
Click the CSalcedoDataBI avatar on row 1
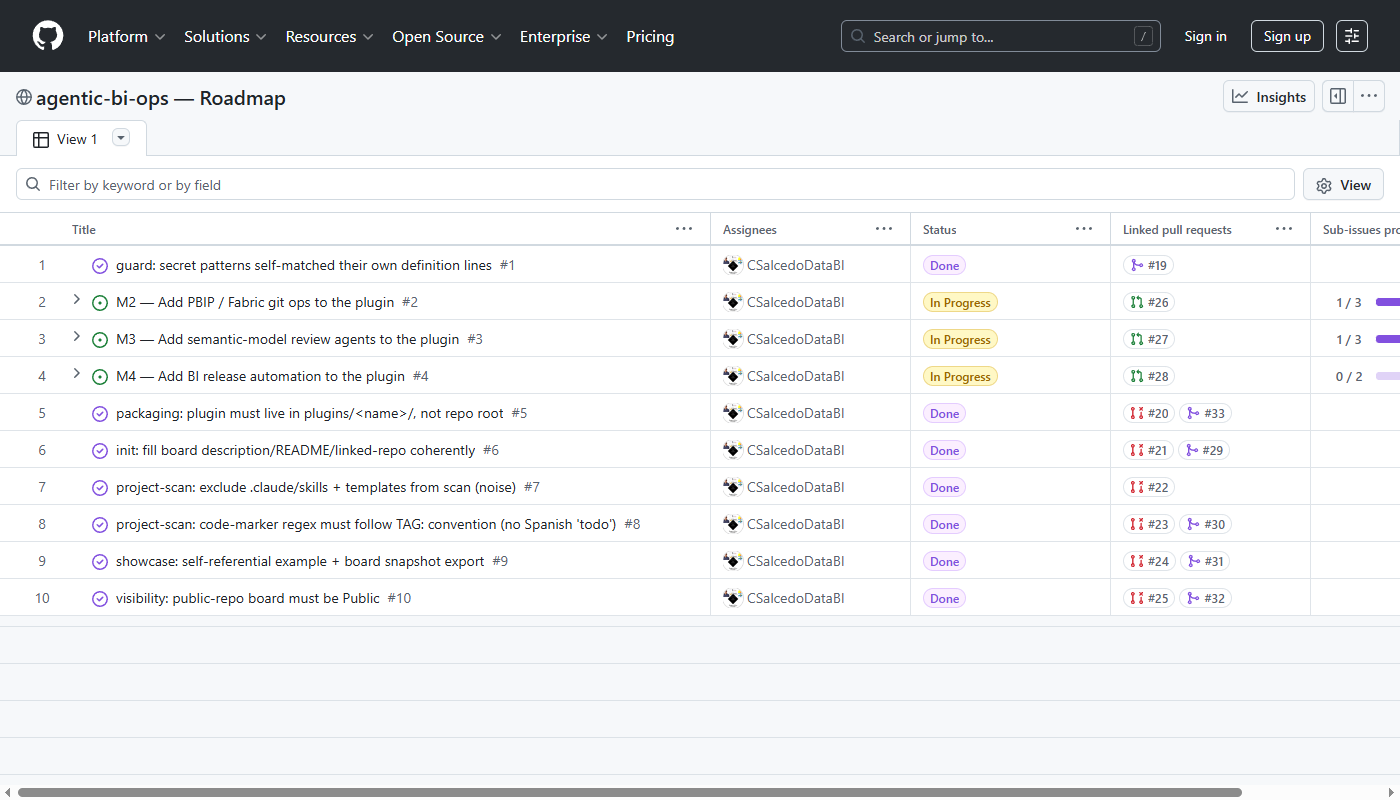coord(733,265)
